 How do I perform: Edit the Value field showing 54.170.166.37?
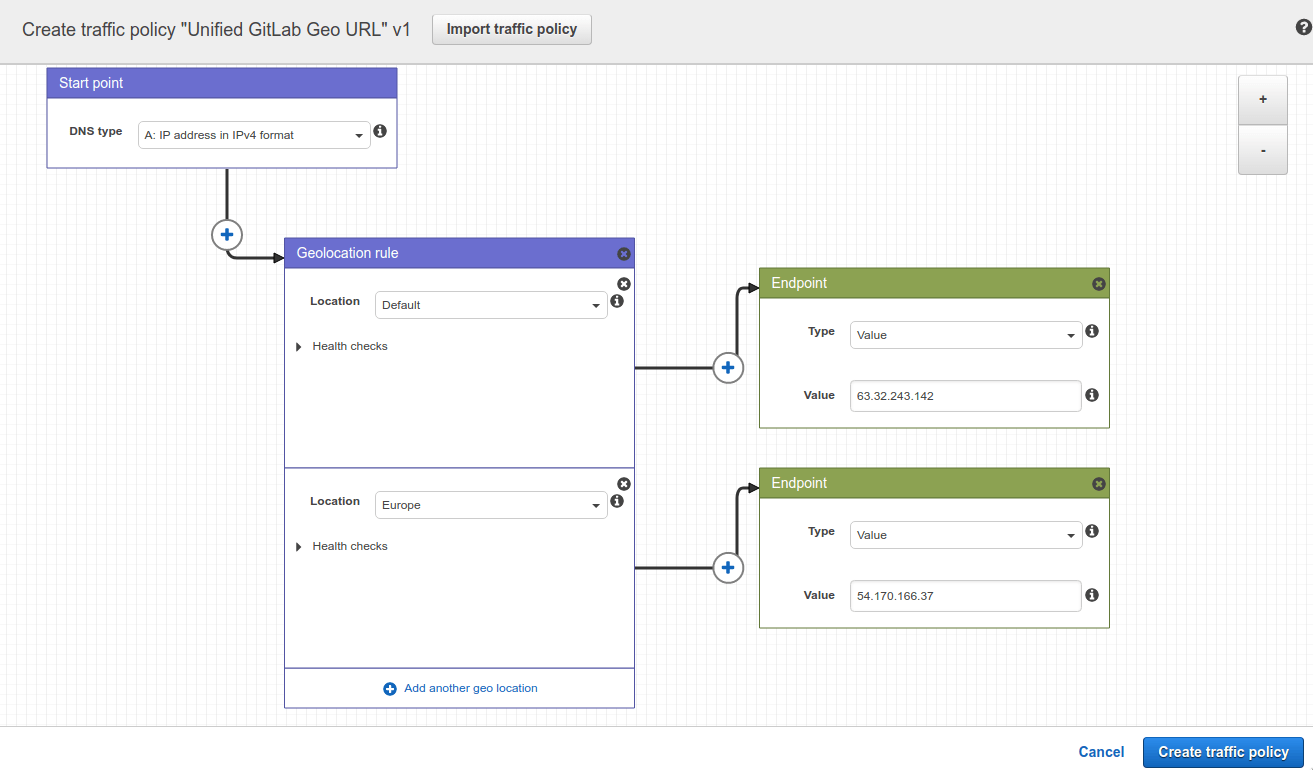[x=965, y=595]
